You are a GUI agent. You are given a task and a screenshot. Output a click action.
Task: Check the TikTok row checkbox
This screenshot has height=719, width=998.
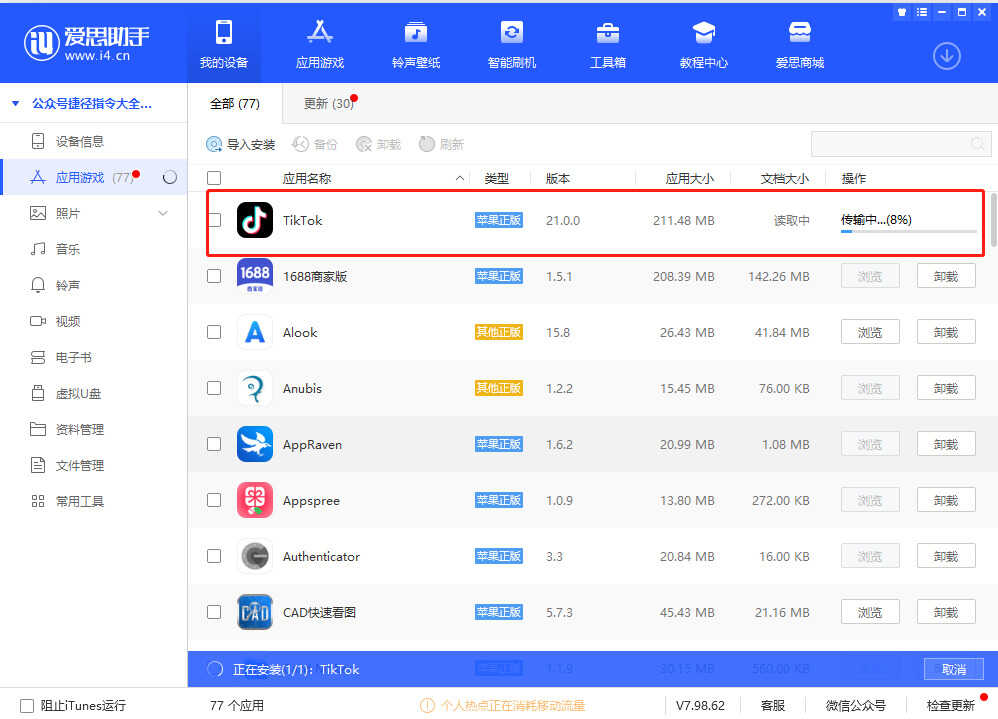[214, 220]
